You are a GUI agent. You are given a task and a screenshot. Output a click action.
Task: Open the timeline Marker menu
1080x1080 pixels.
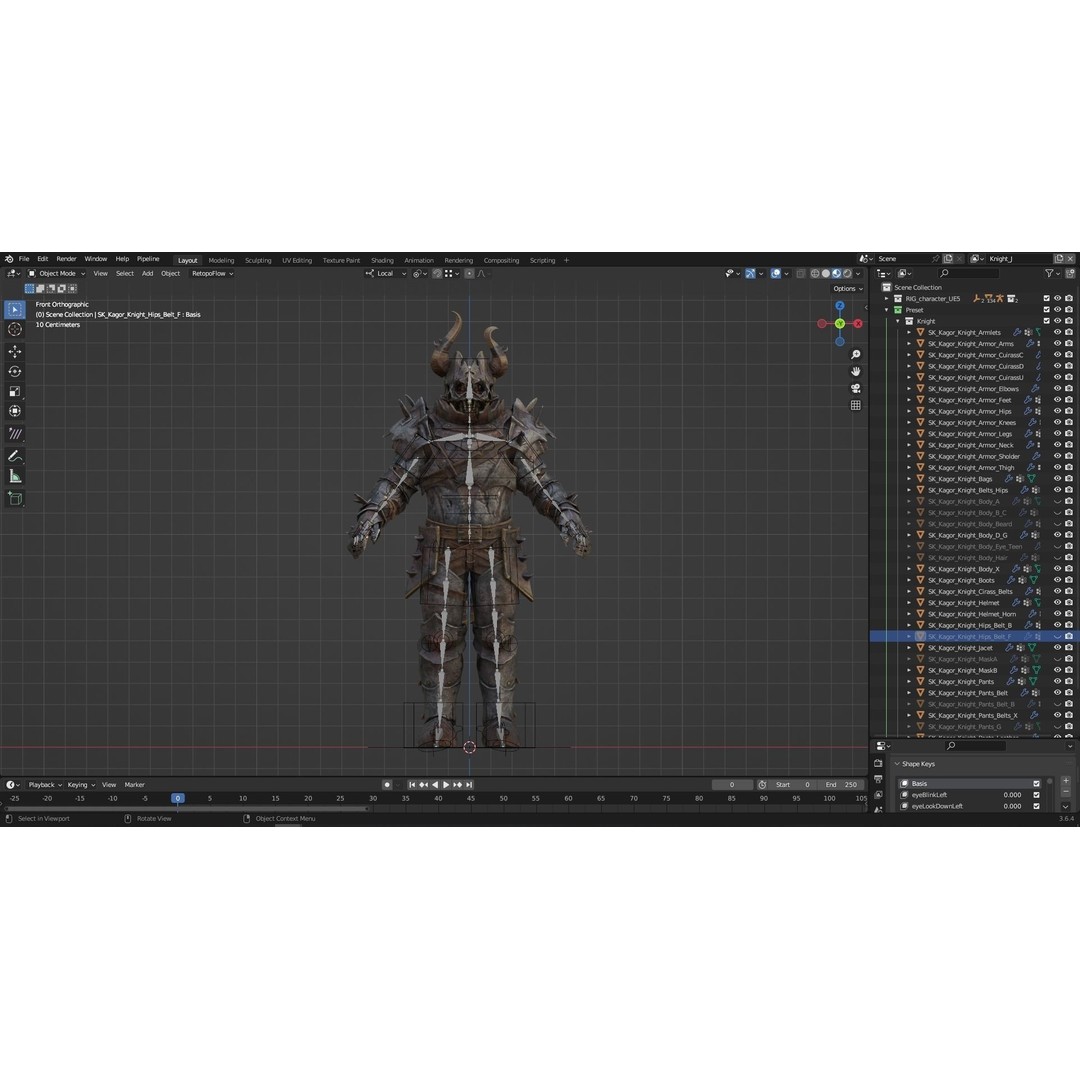tap(134, 785)
